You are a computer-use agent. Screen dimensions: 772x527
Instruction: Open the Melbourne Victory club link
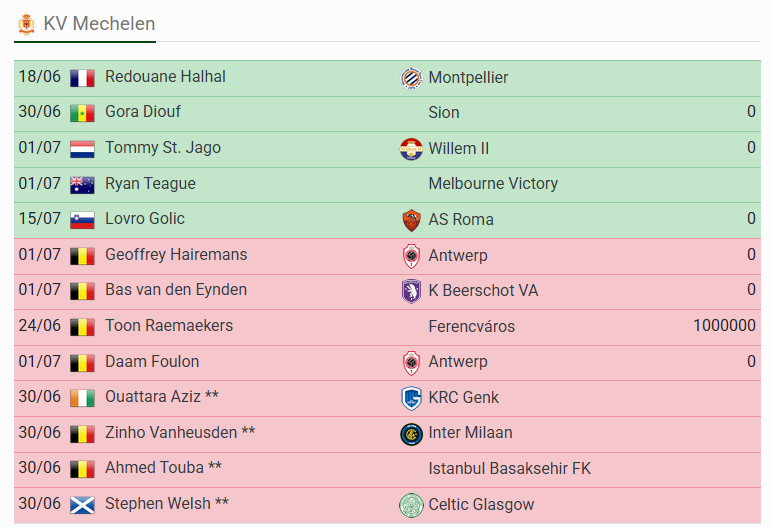coord(493,184)
